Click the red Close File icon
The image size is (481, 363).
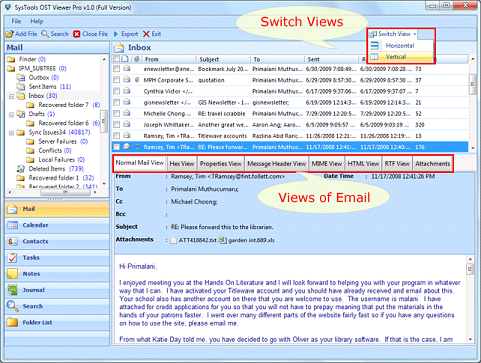click(77, 34)
